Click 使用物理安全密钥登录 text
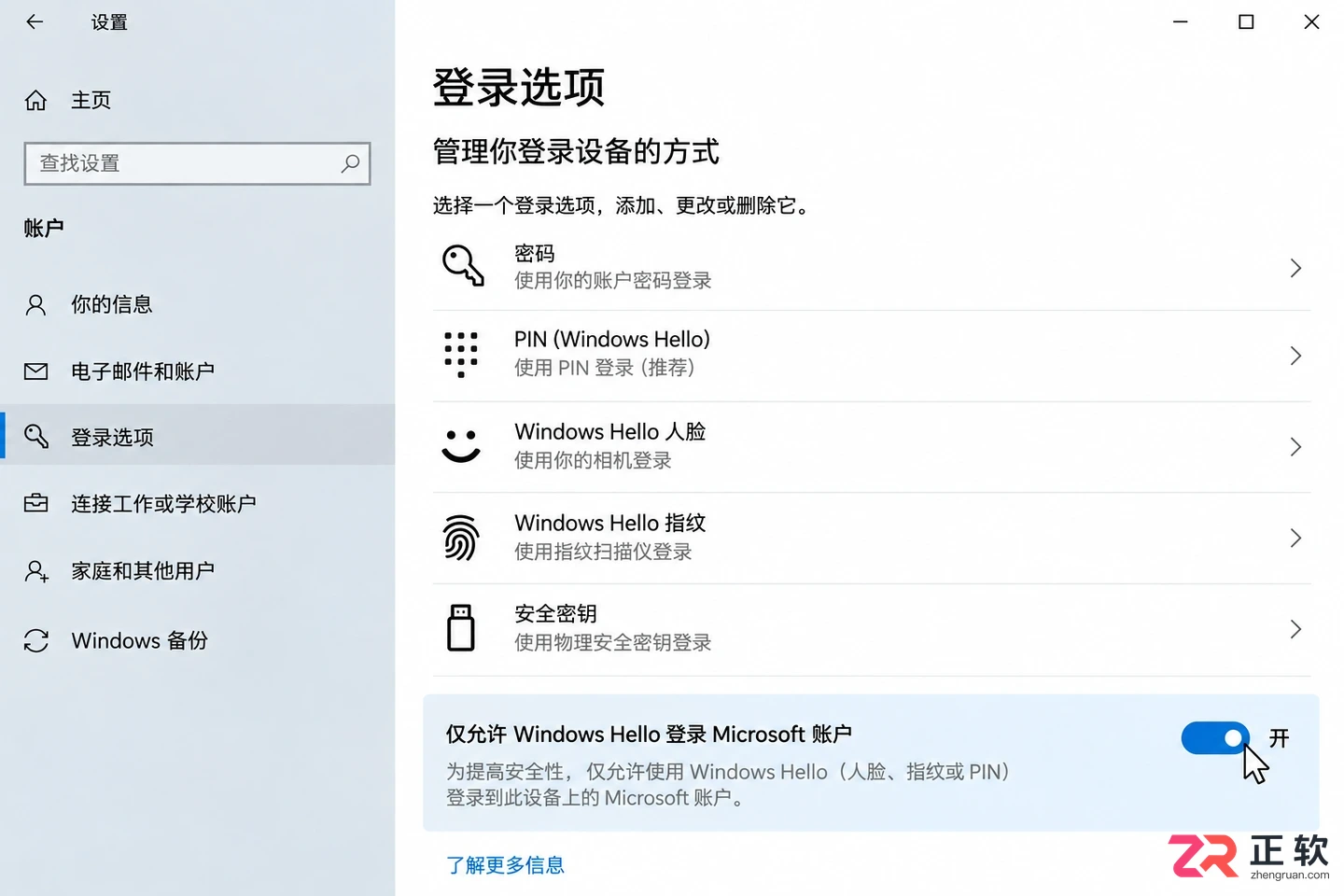Image resolution: width=1344 pixels, height=896 pixels. point(613,642)
